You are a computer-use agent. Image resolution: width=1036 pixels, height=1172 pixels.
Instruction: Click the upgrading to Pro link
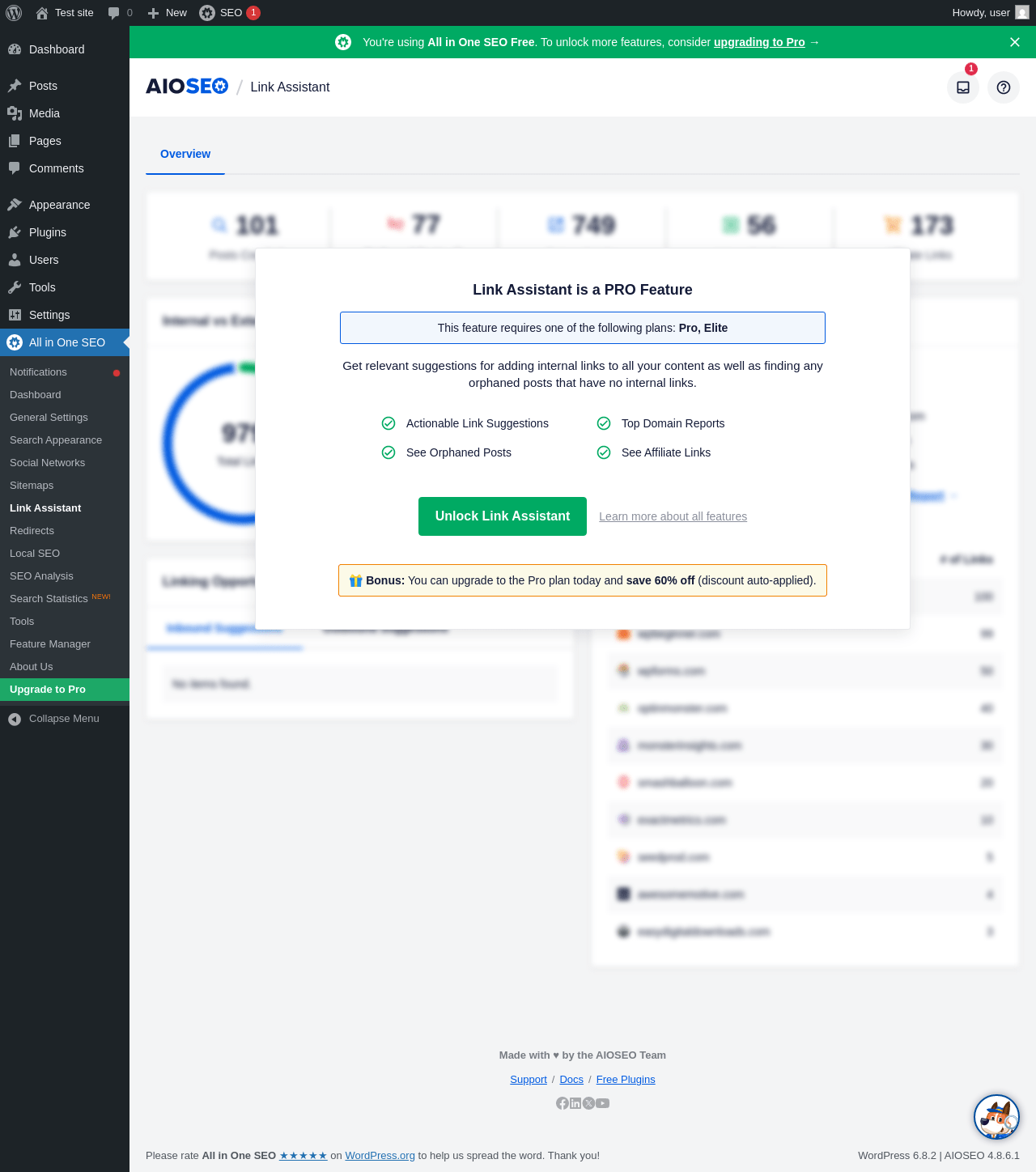[759, 42]
